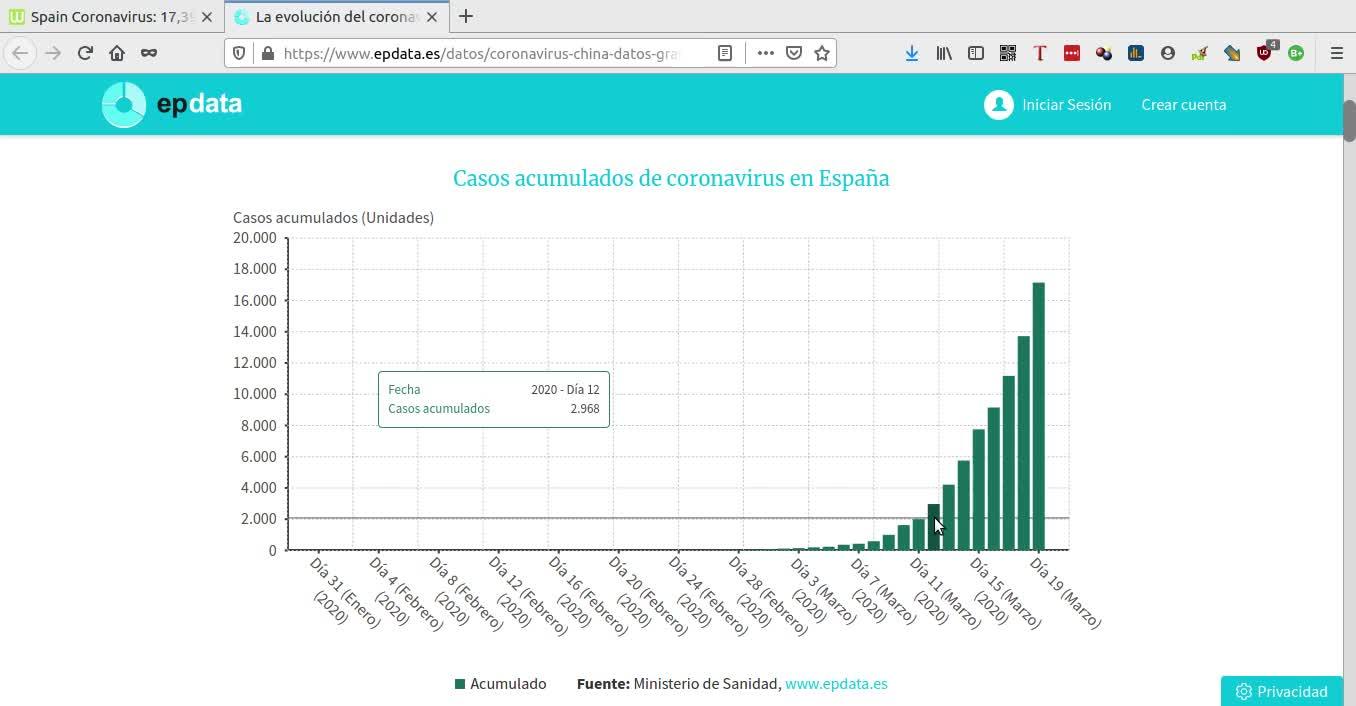Click the tooltip value '2.968'
Image resolution: width=1356 pixels, height=706 pixels.
coord(585,409)
